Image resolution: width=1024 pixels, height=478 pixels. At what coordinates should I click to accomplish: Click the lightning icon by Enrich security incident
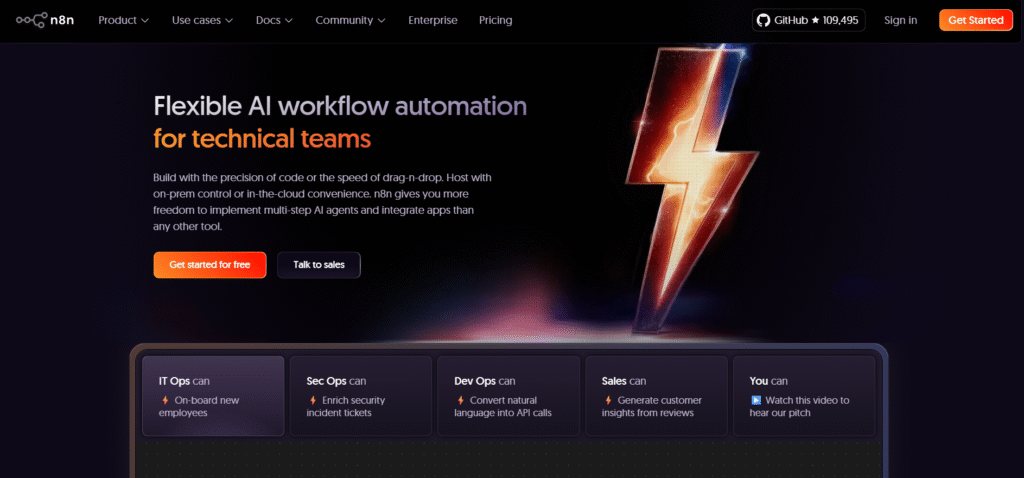(x=313, y=400)
